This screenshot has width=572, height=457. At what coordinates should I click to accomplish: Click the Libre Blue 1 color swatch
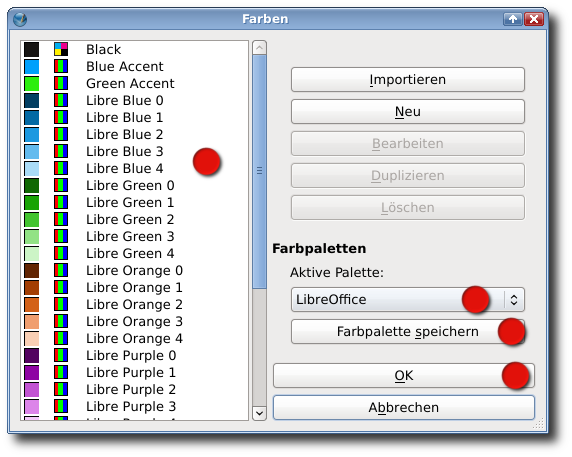[32, 117]
